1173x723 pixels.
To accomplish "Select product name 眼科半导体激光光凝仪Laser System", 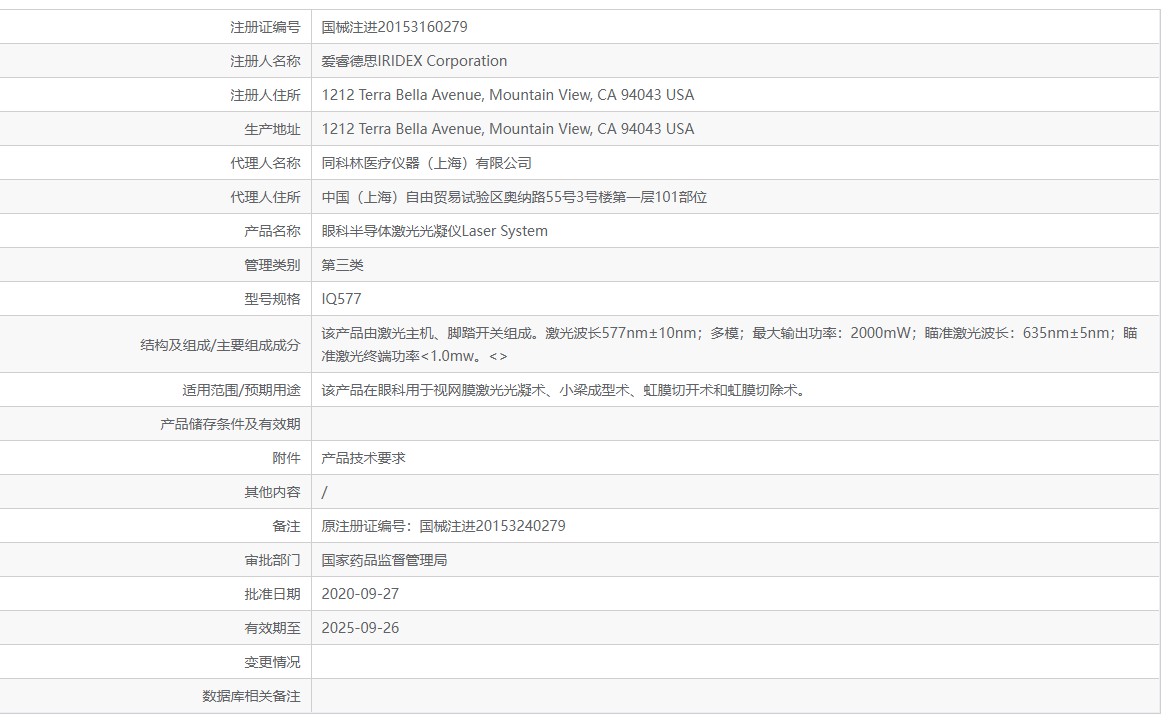I will coord(435,231).
